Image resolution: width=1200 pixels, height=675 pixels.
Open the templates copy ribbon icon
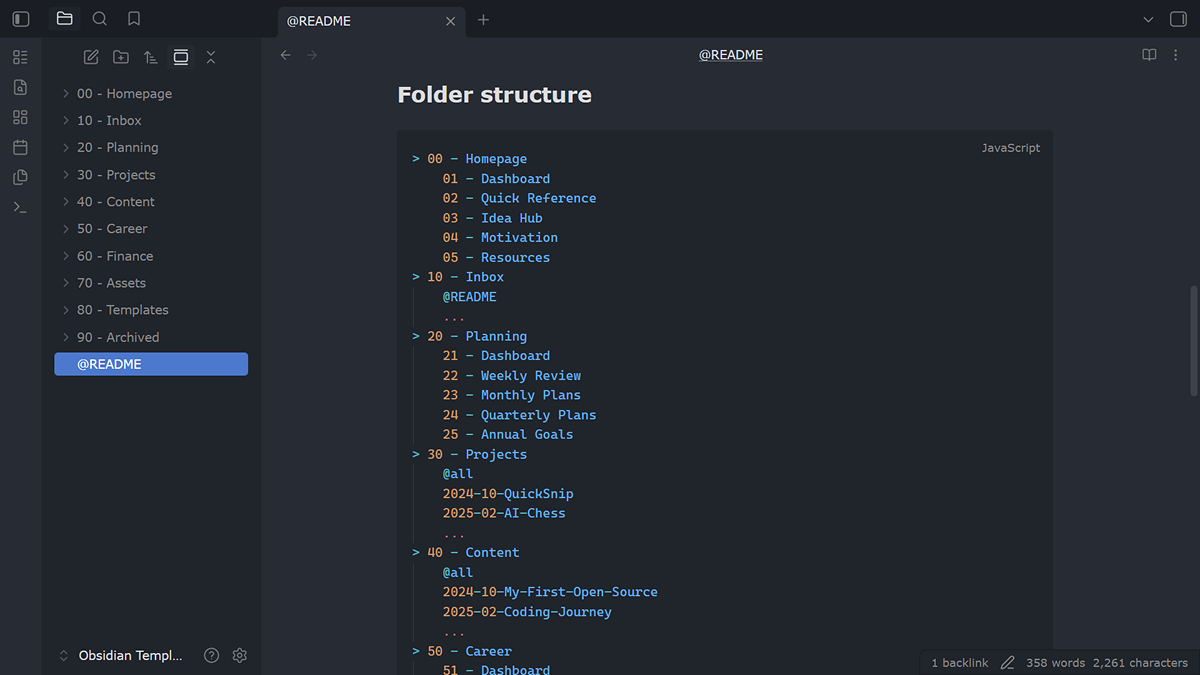[21, 177]
